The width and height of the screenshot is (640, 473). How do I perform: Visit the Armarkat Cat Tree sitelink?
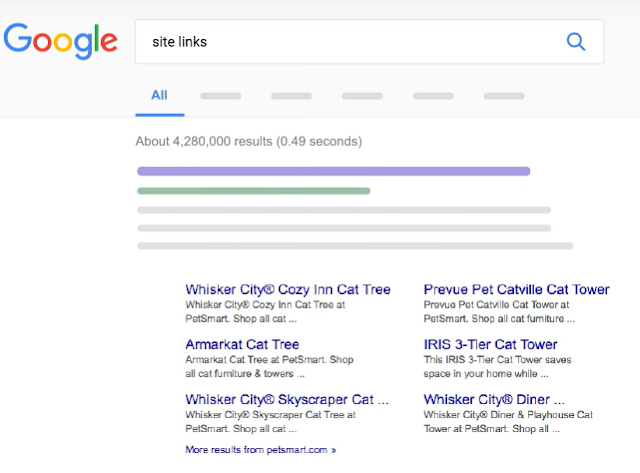(242, 344)
